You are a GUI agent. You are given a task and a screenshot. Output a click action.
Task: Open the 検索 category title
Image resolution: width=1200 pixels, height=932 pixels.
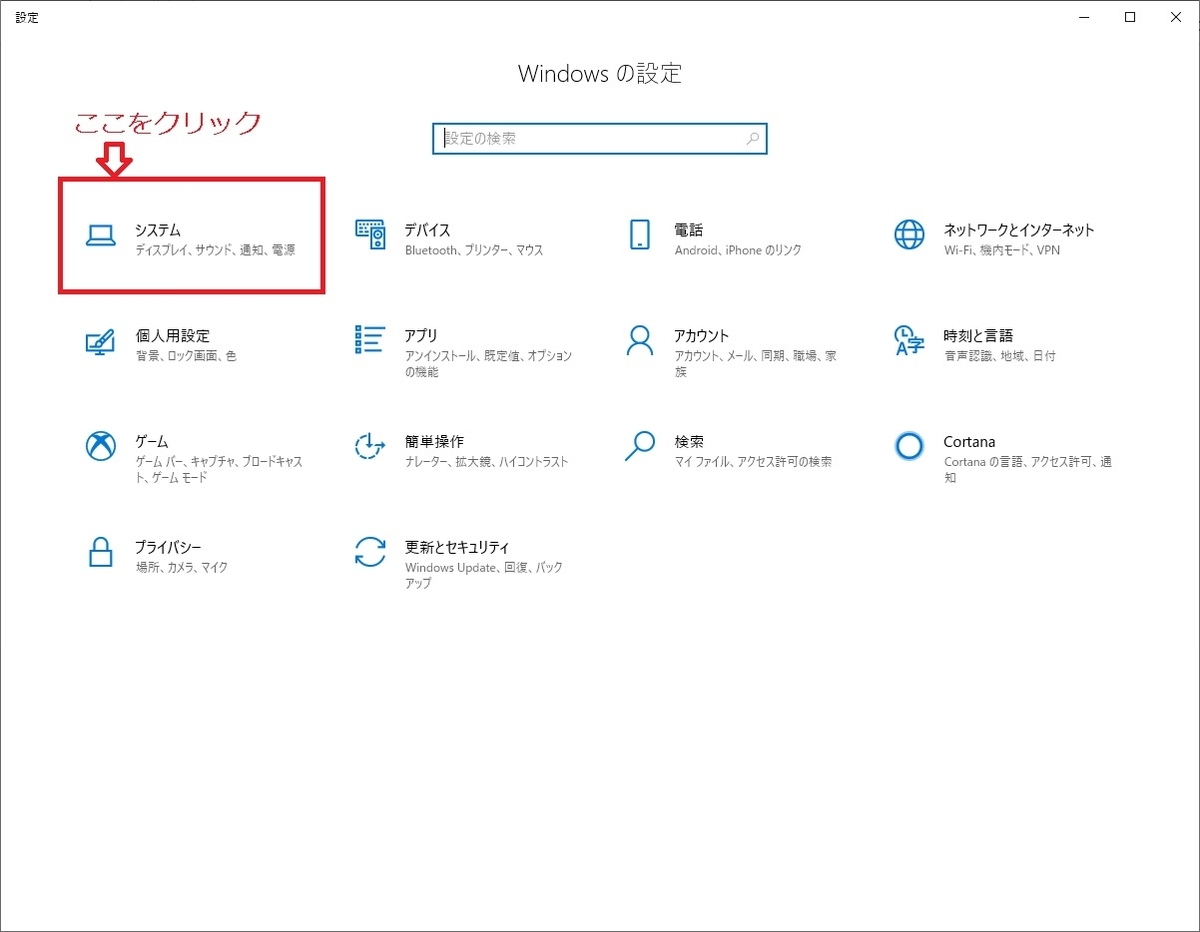coord(689,442)
